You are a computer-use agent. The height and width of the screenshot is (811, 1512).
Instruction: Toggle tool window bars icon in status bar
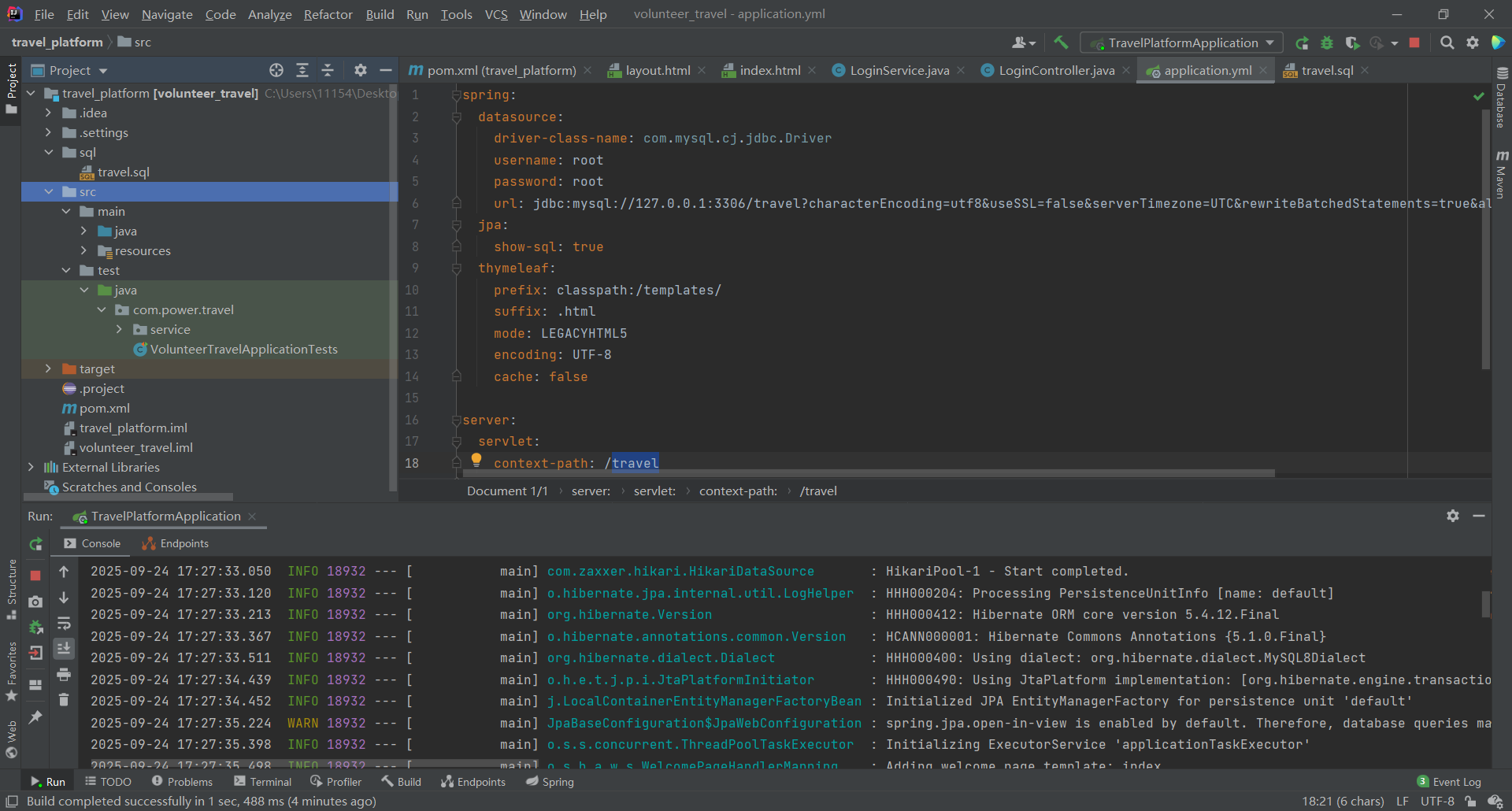[12, 802]
